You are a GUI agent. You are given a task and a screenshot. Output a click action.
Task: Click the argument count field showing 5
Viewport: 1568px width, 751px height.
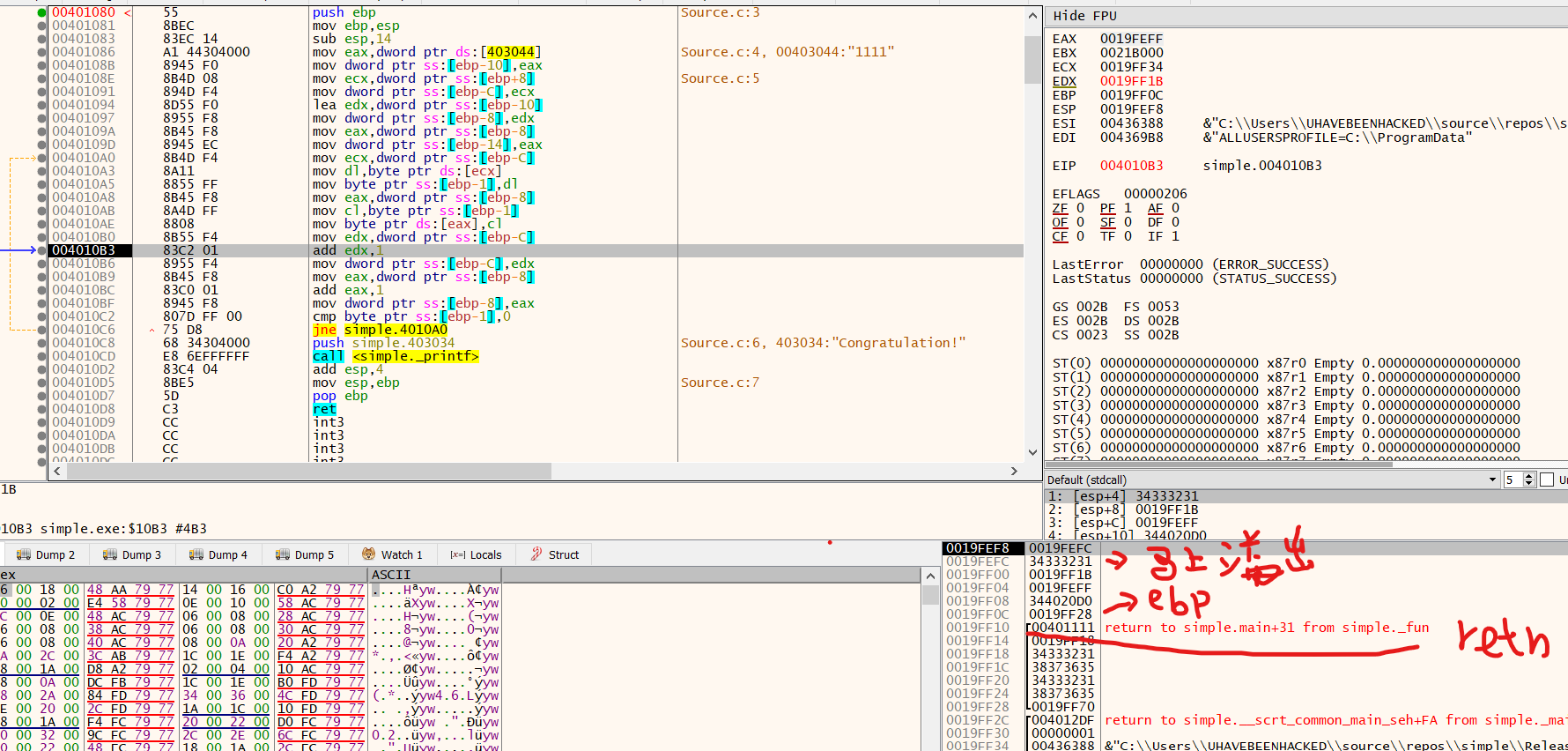coord(1513,480)
